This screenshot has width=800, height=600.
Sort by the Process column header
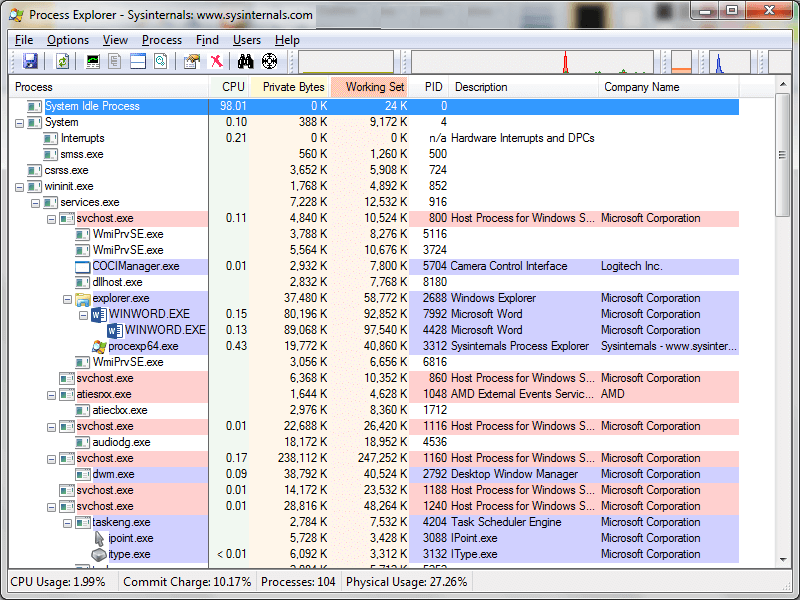point(109,87)
